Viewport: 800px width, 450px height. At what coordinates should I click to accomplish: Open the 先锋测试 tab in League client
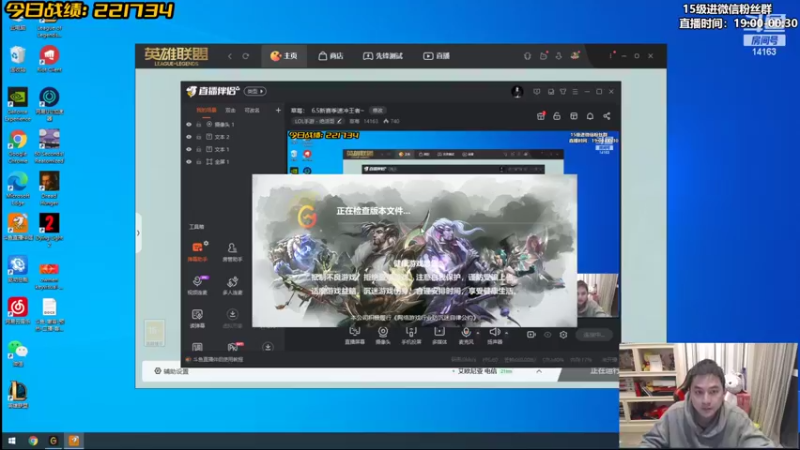click(x=383, y=56)
